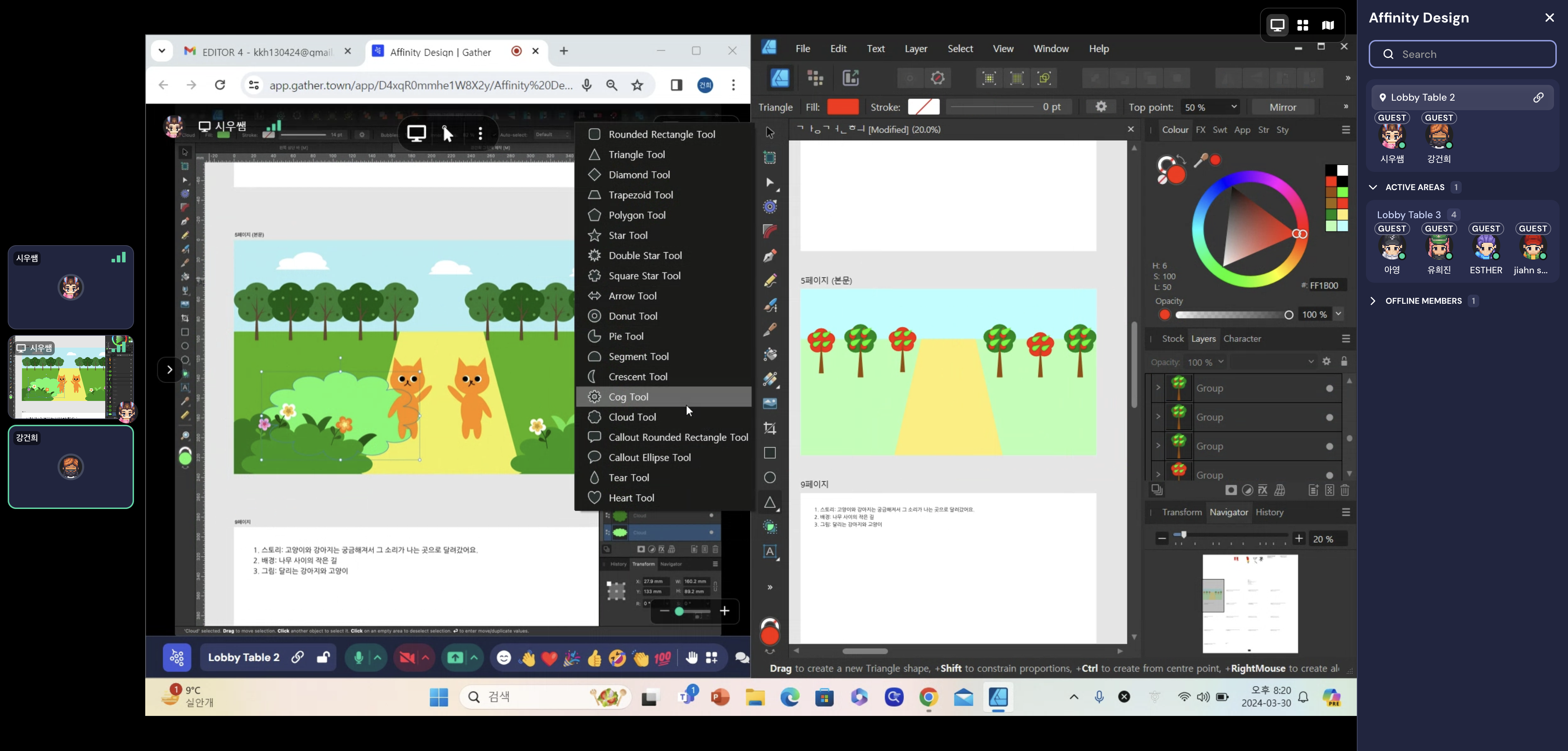Image resolution: width=1568 pixels, height=751 pixels.
Task: Click the red Fill colour swatch
Action: [x=843, y=107]
